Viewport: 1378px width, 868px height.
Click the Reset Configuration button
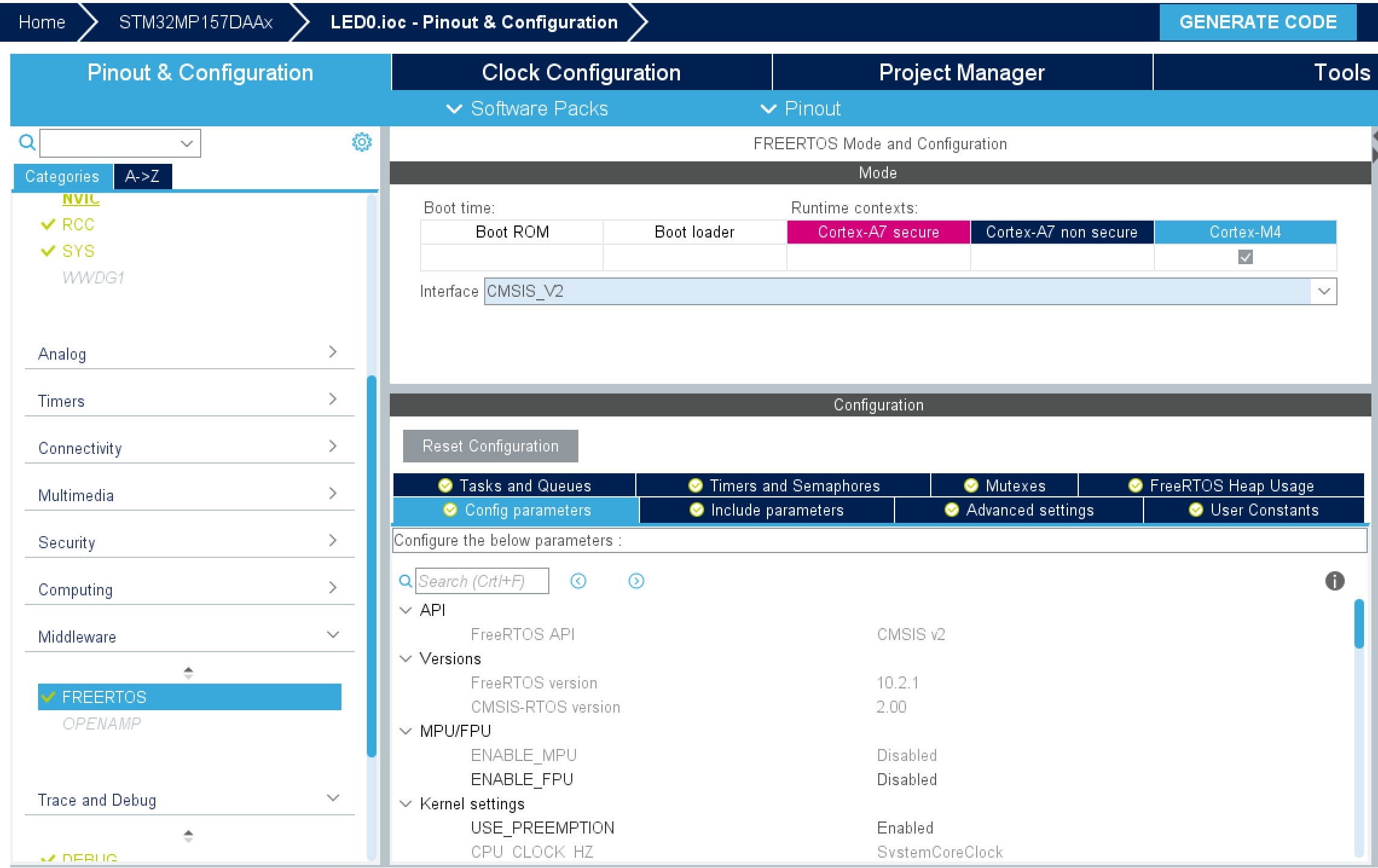tap(490, 446)
